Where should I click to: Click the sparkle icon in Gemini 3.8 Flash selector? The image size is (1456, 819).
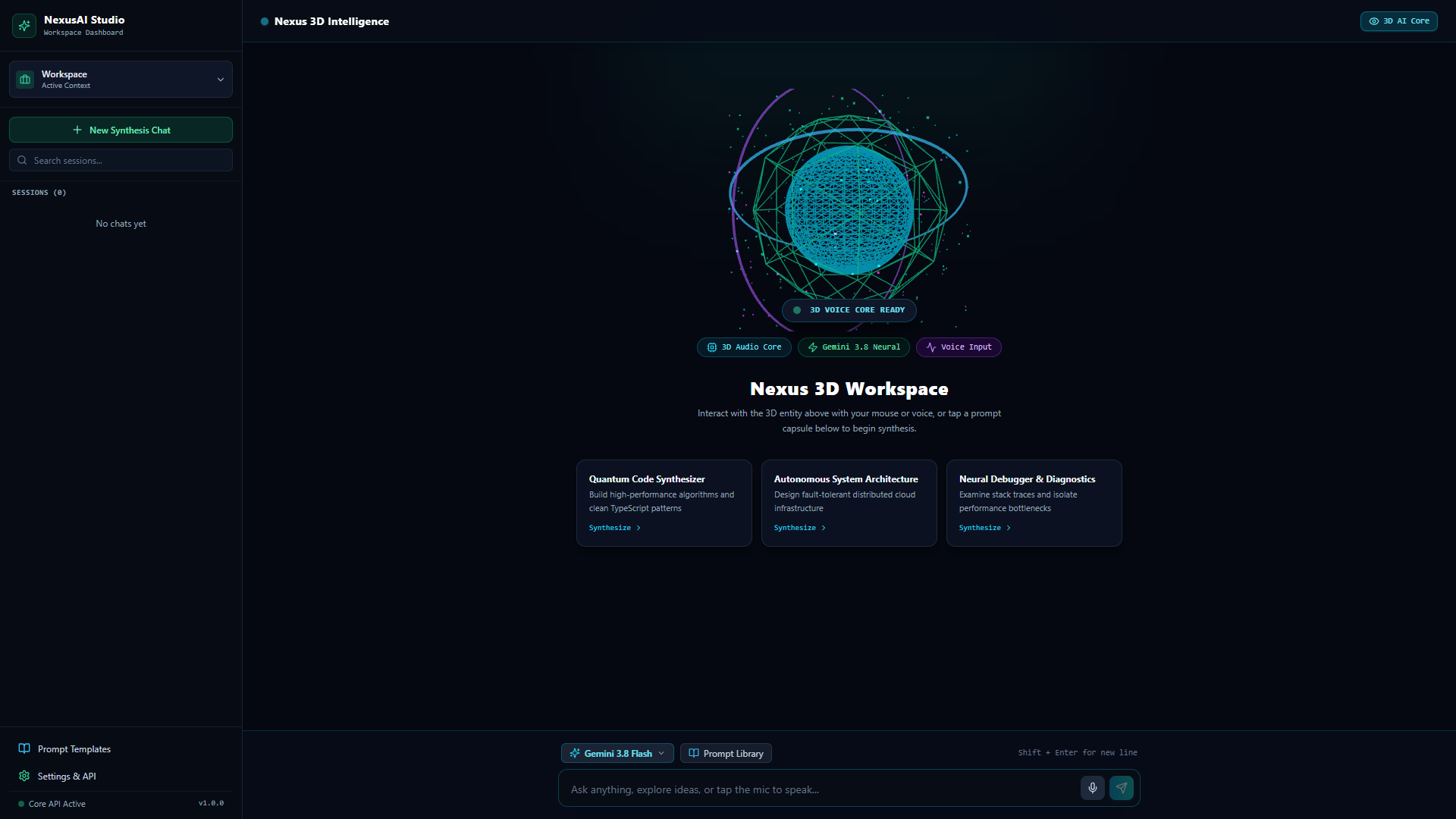(575, 753)
